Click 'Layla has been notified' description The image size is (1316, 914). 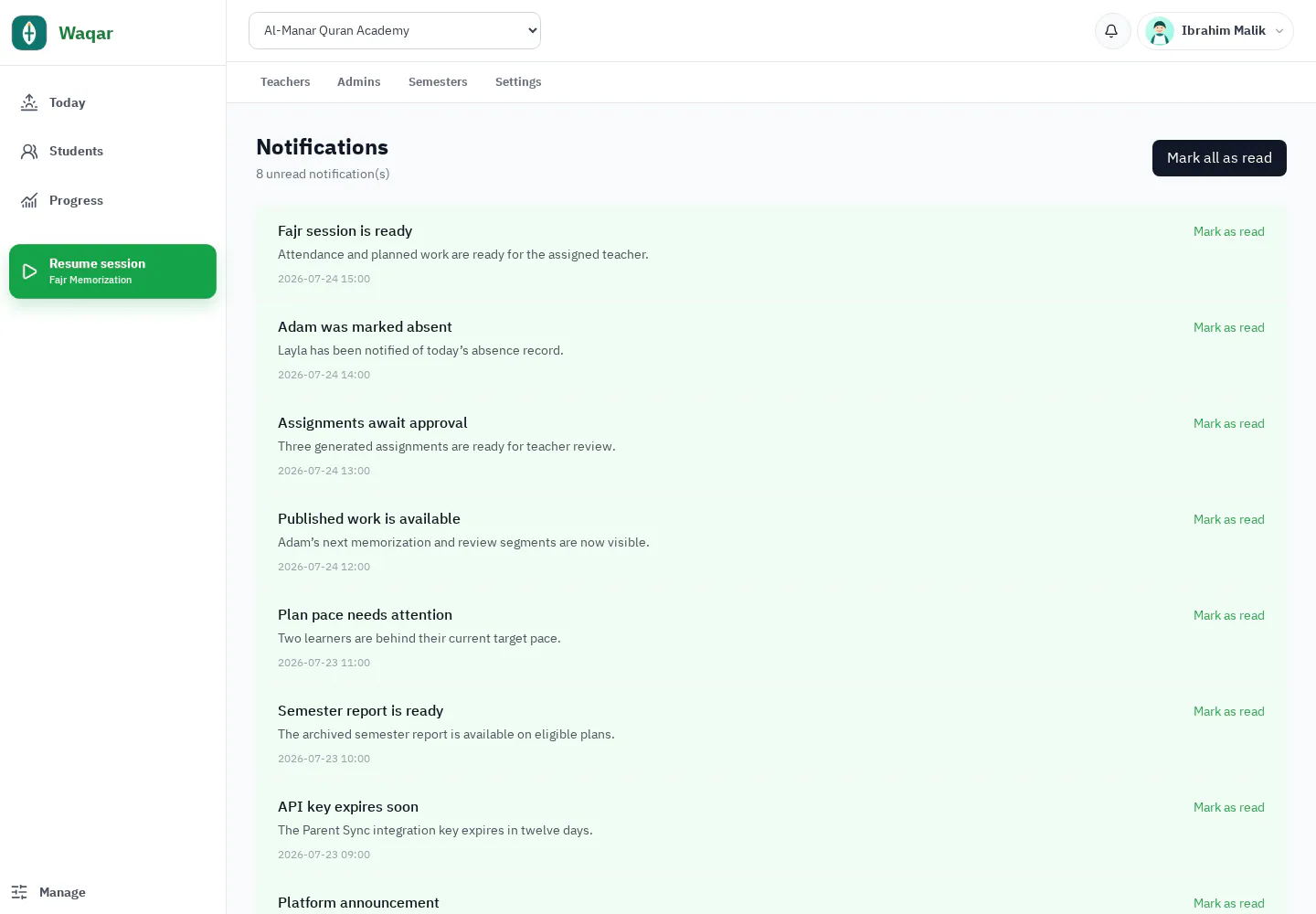[420, 351]
